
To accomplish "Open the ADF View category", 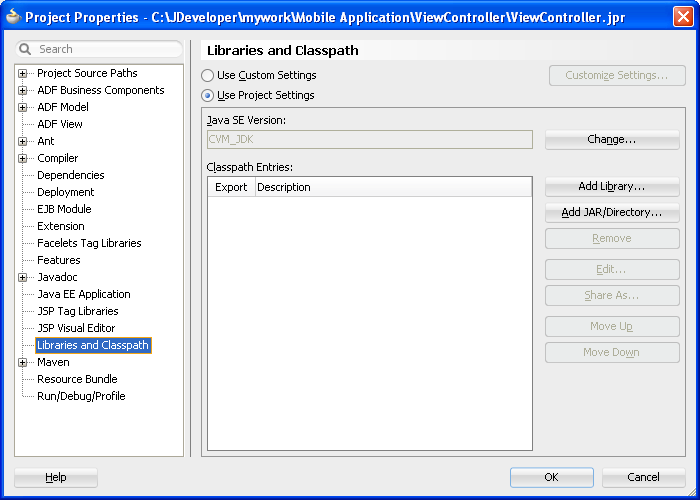I will [x=59, y=124].
